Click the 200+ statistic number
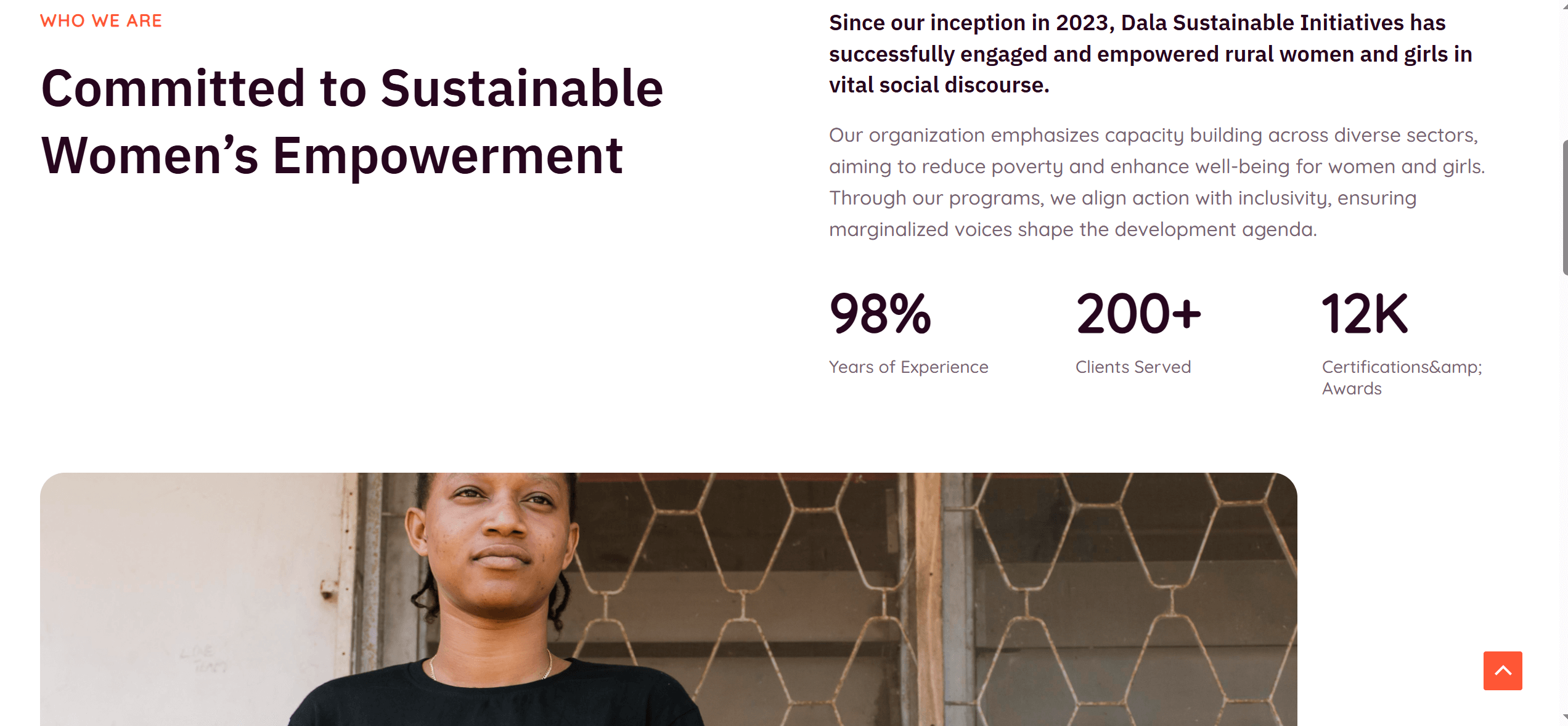The height and width of the screenshot is (726, 1568). pyautogui.click(x=1139, y=314)
